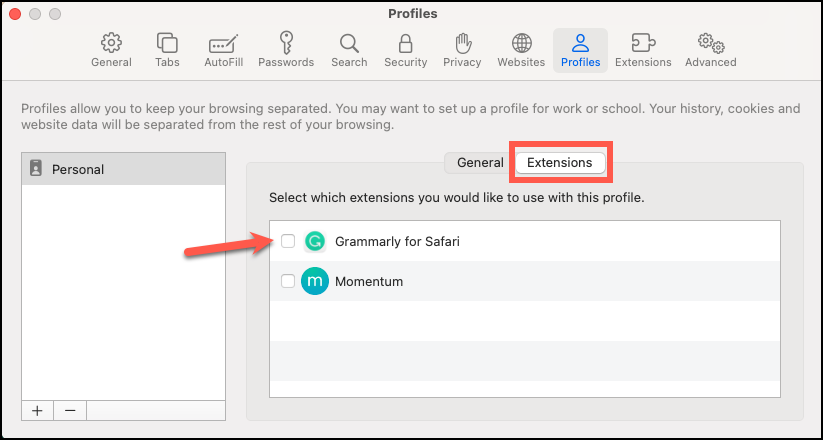Enable Grammarly for Safari checkbox
Screen dimensions: 823x440
pos(288,241)
